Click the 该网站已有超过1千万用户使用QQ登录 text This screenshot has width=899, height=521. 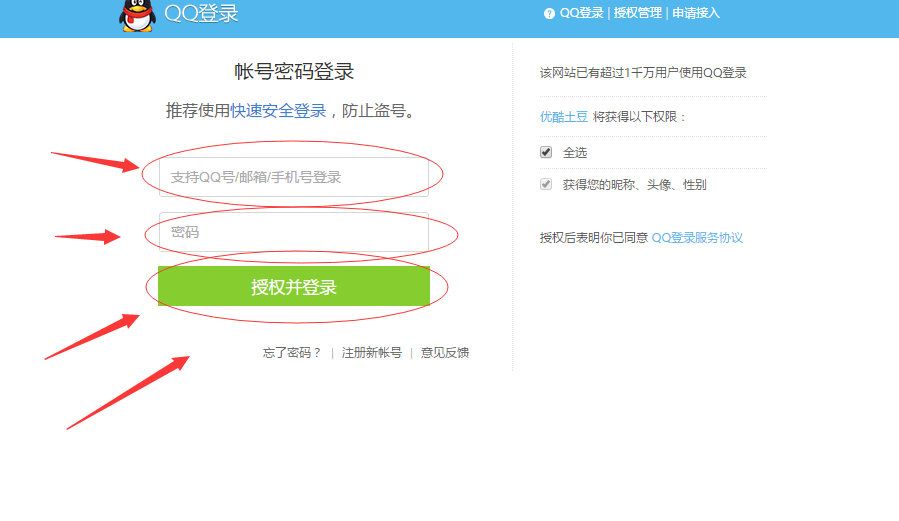point(643,73)
